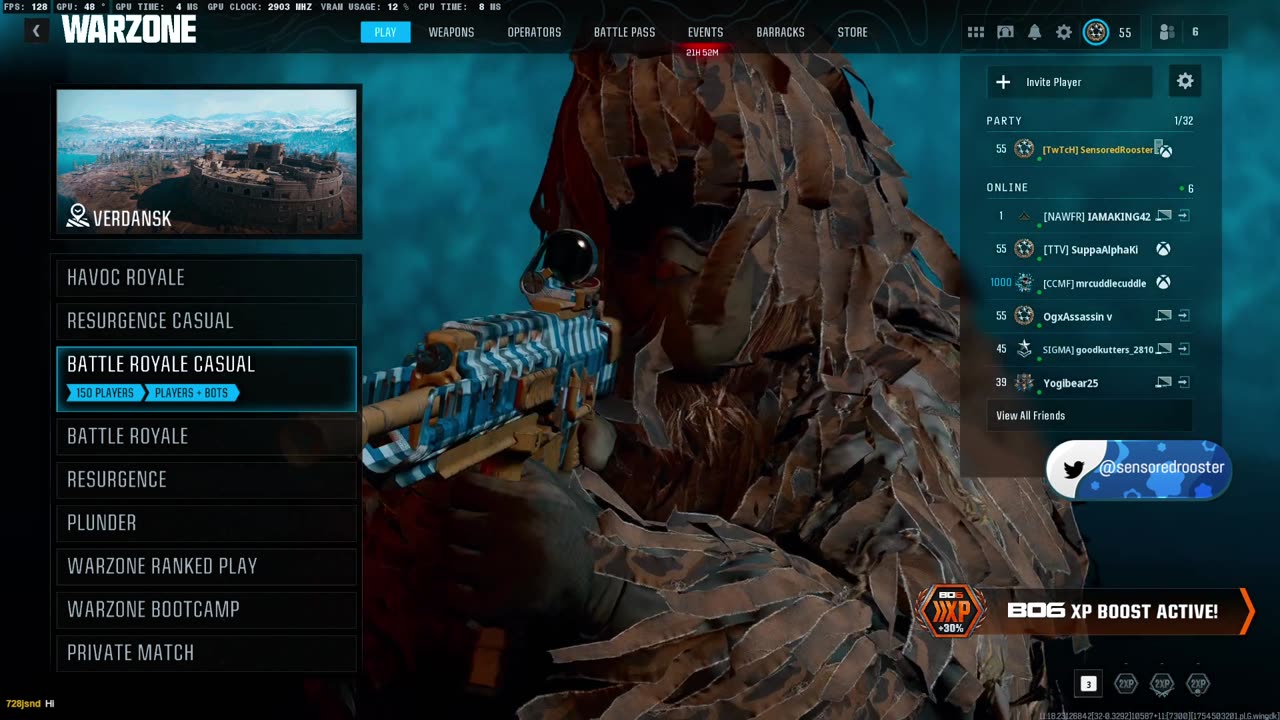
Task: Open the party settings gear beside Invite Player
Action: tap(1185, 82)
